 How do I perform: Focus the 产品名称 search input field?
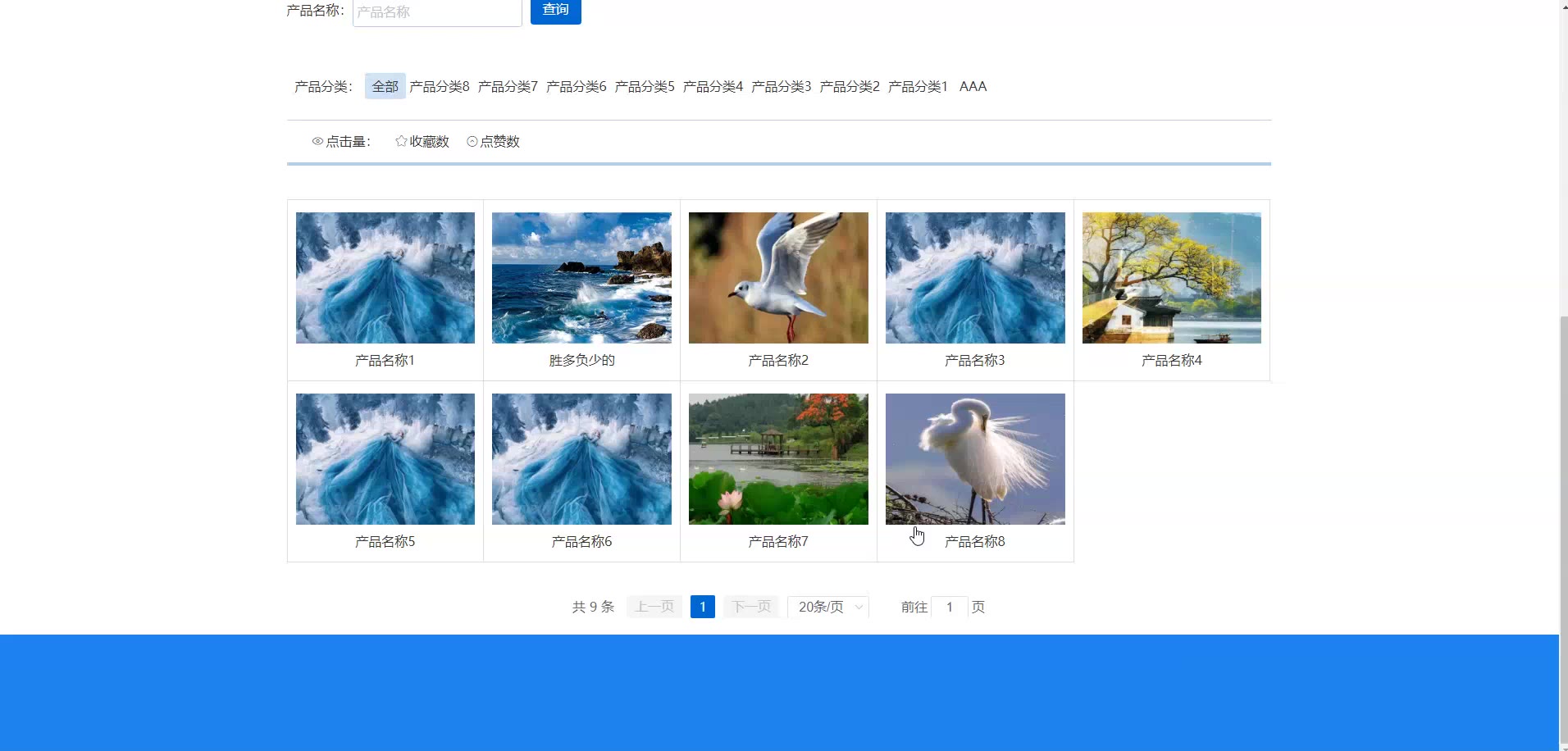click(x=437, y=12)
